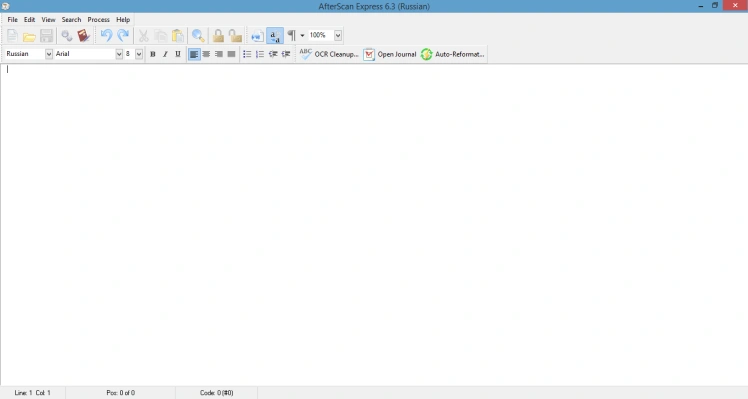Open the Process menu

98,20
